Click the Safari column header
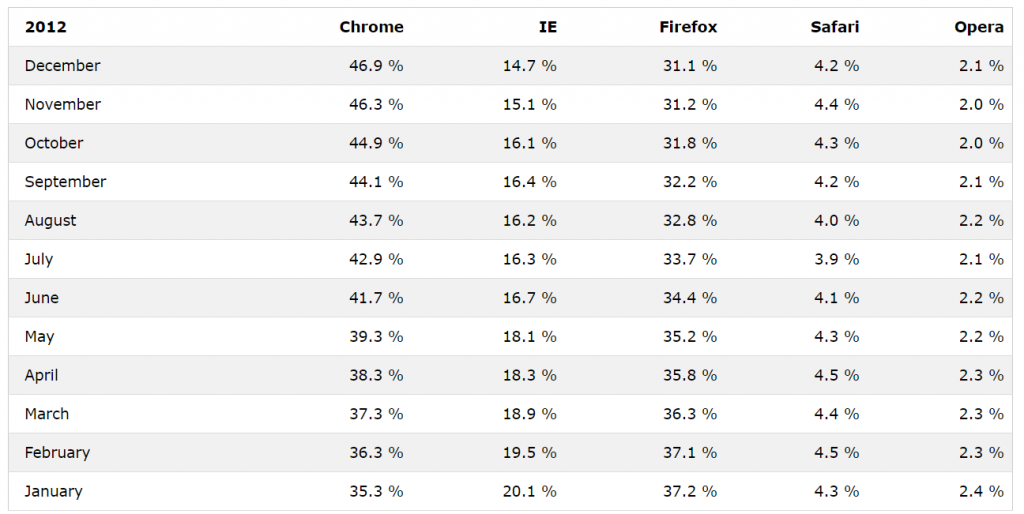The image size is (1024, 514). tap(835, 27)
